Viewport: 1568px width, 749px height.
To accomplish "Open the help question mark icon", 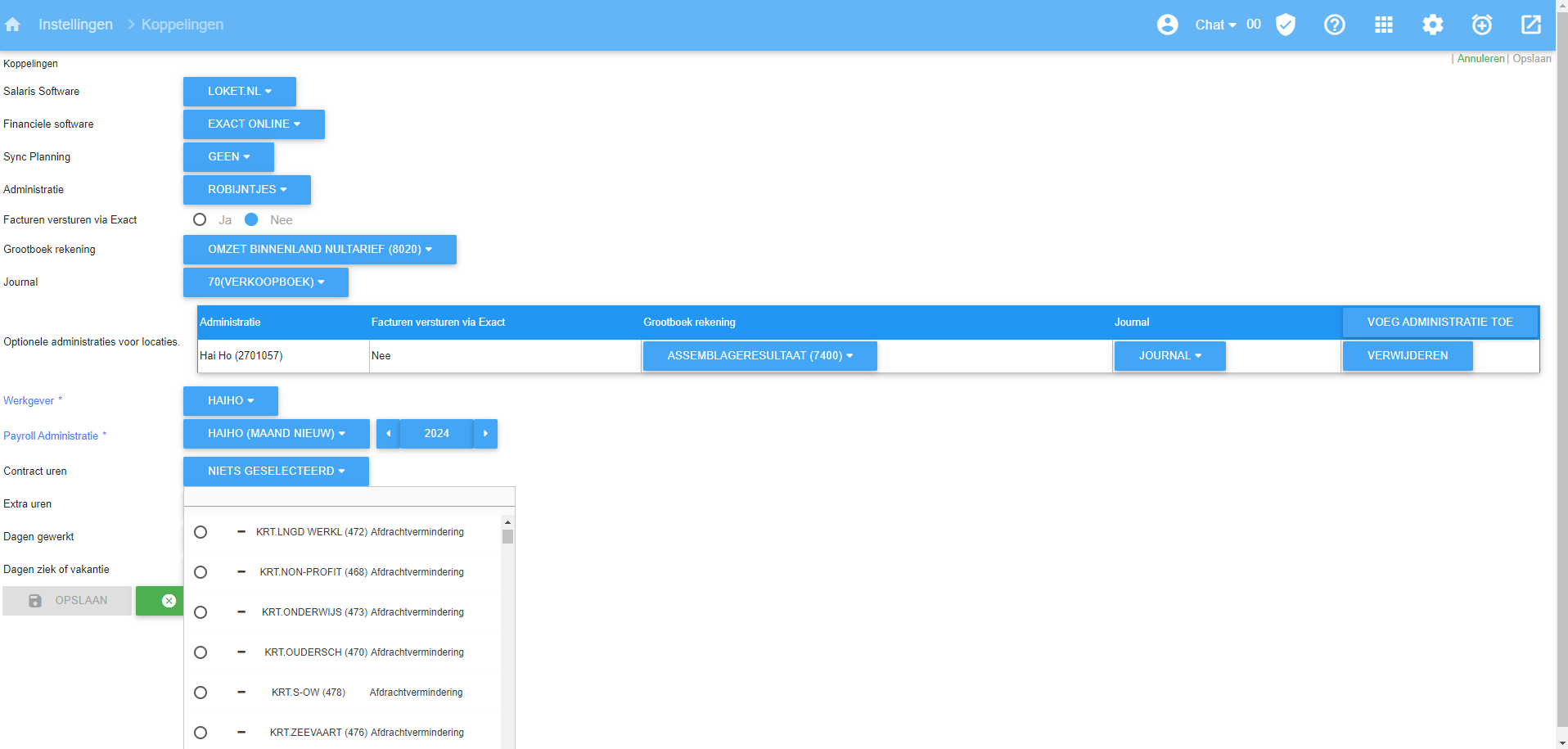I will (x=1334, y=25).
